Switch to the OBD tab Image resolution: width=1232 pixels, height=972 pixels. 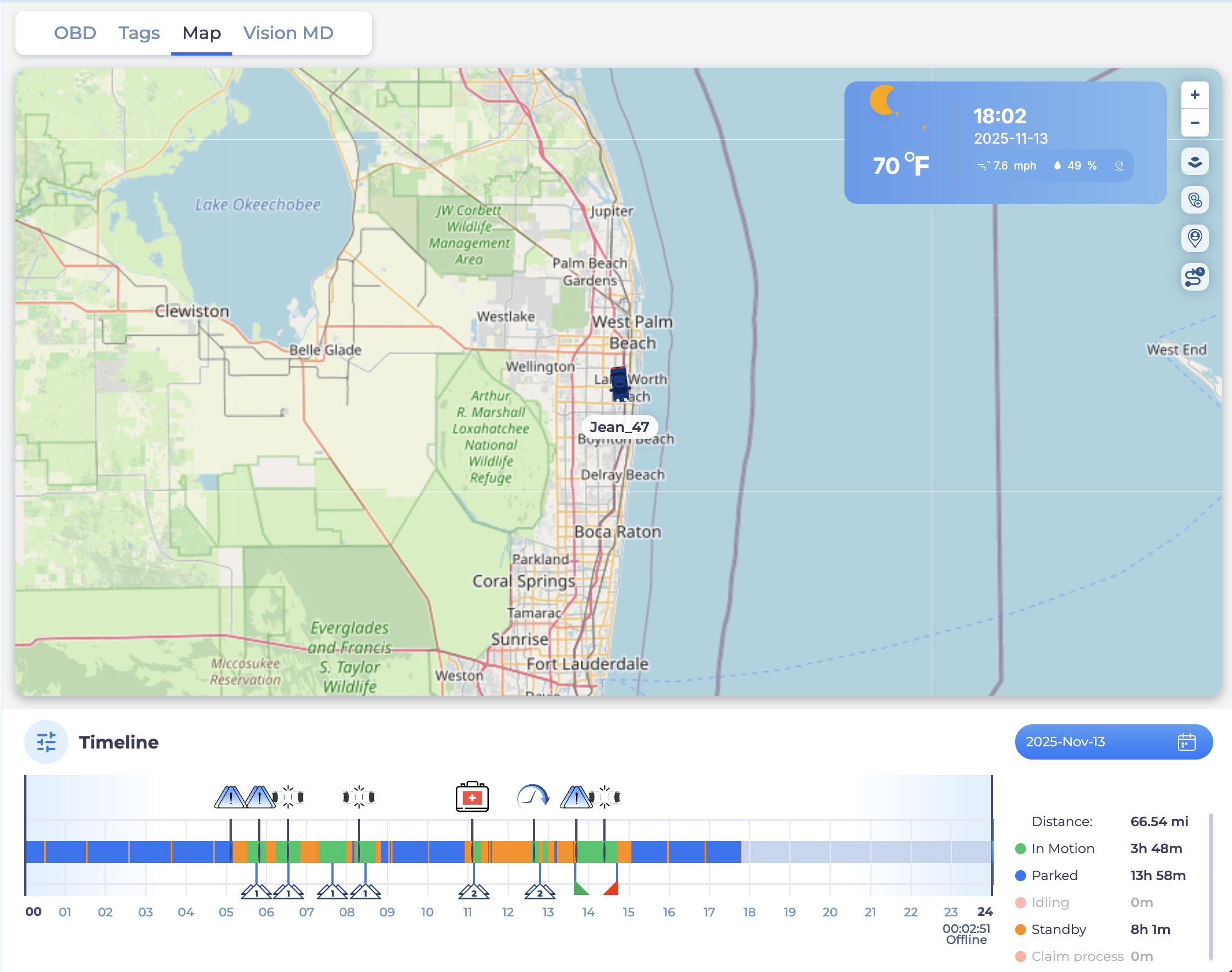coord(74,33)
